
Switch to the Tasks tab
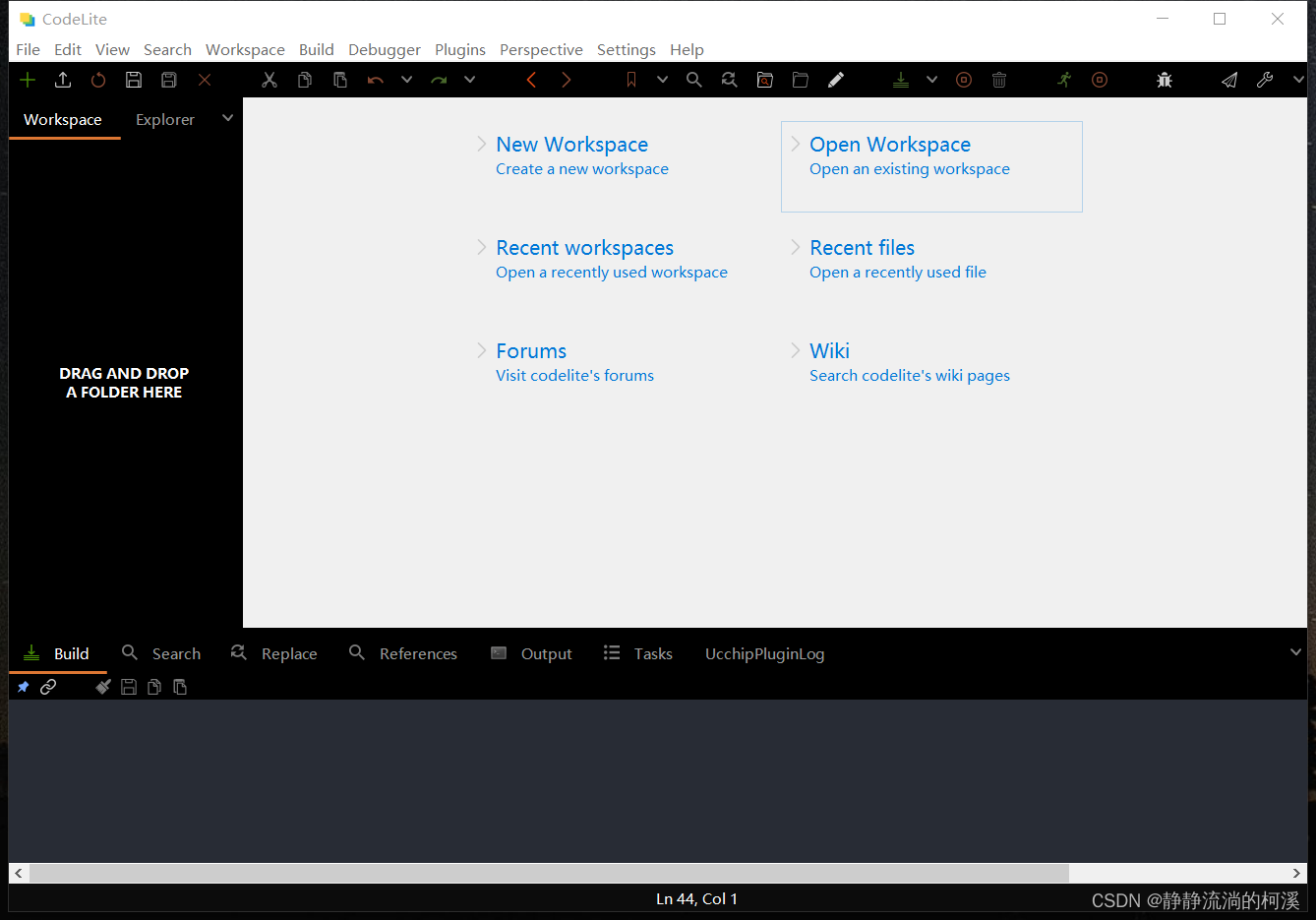pos(638,653)
